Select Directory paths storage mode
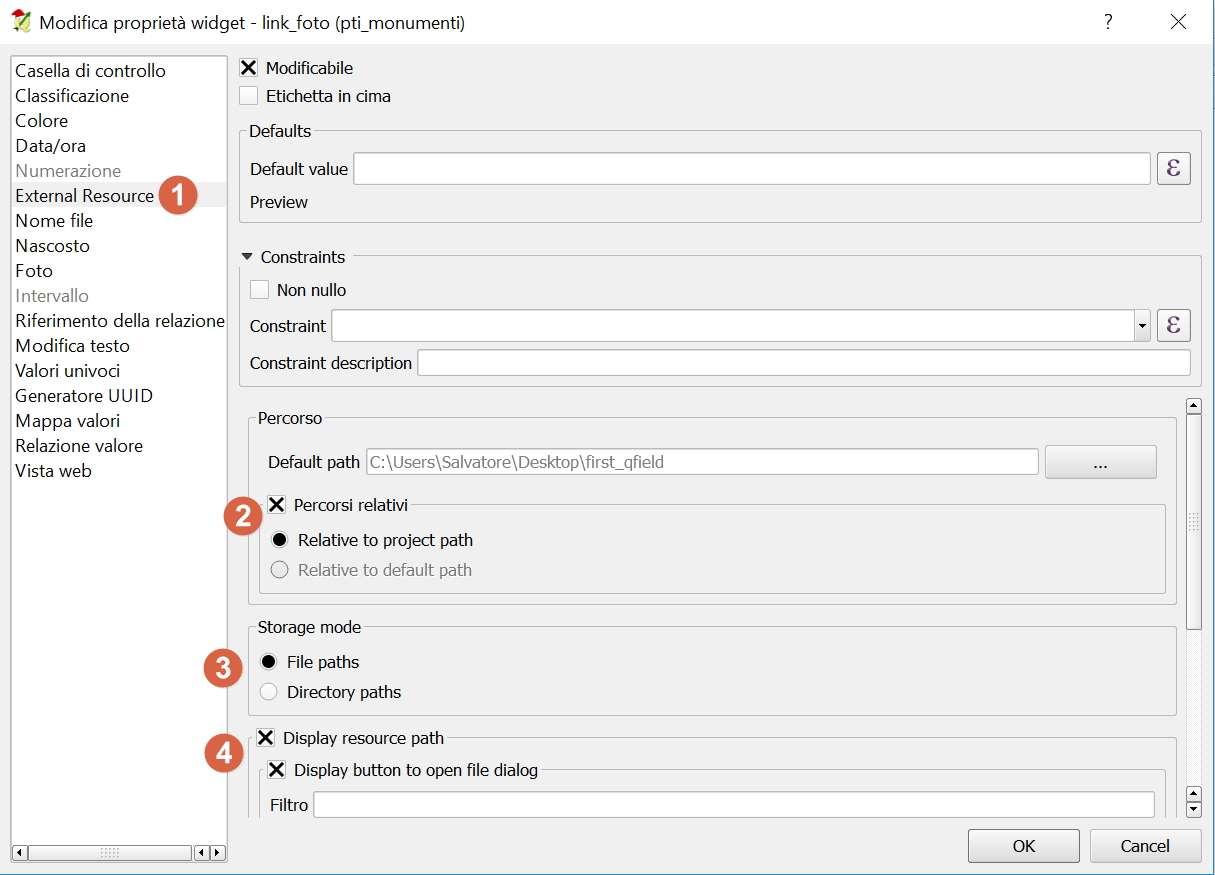The width and height of the screenshot is (1215, 875). (x=268, y=692)
